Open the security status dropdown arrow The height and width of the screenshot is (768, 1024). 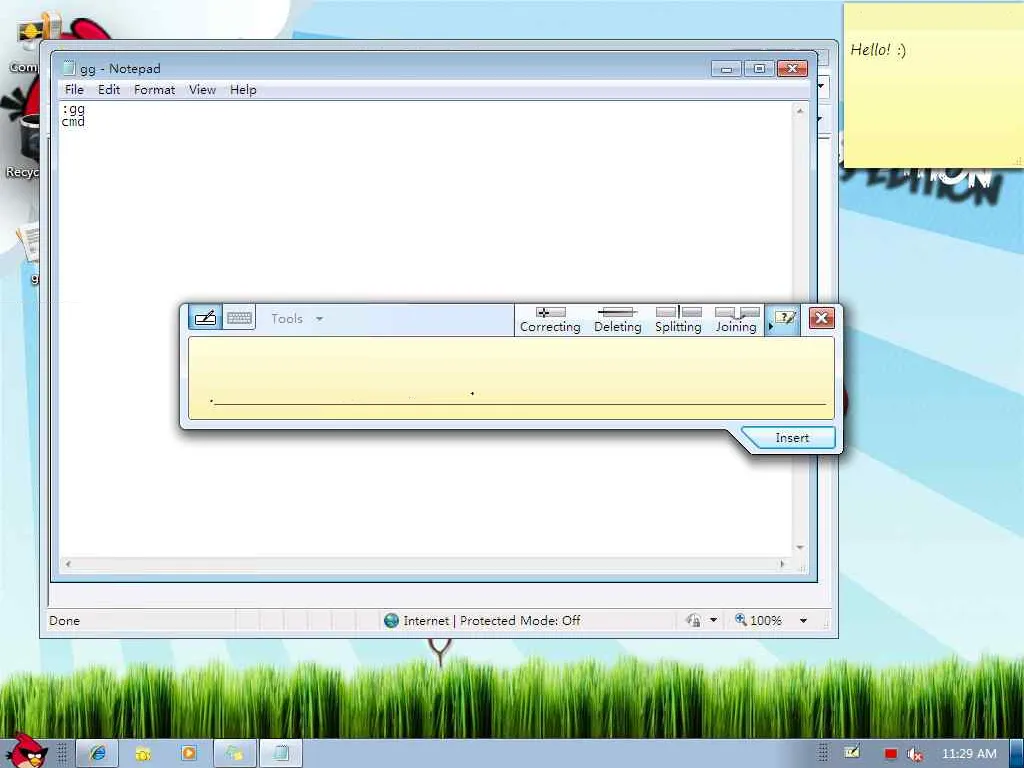714,620
